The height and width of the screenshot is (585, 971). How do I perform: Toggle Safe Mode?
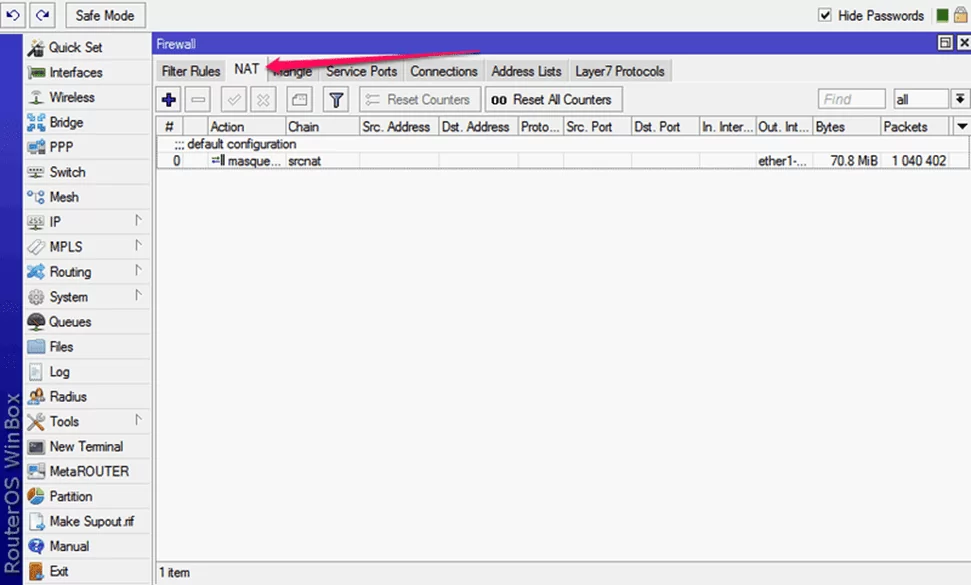click(x=105, y=15)
